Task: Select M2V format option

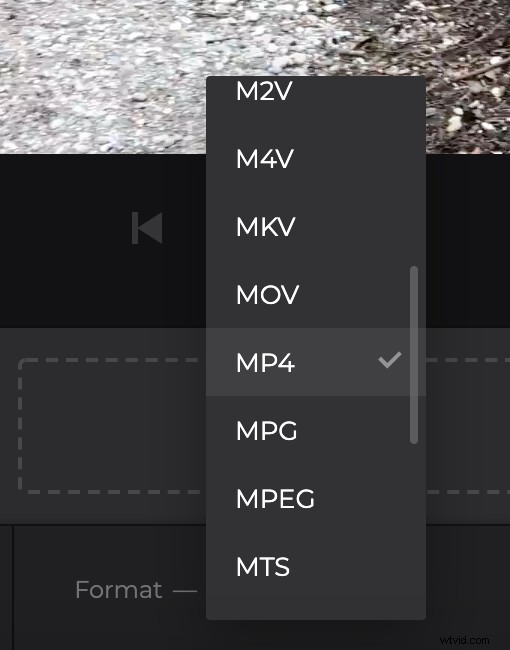Action: click(x=316, y=91)
